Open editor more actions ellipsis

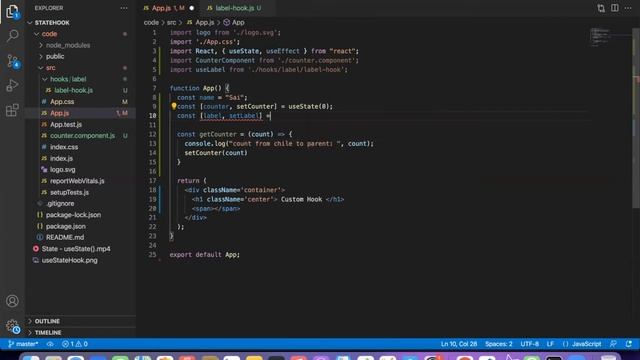pos(628,8)
